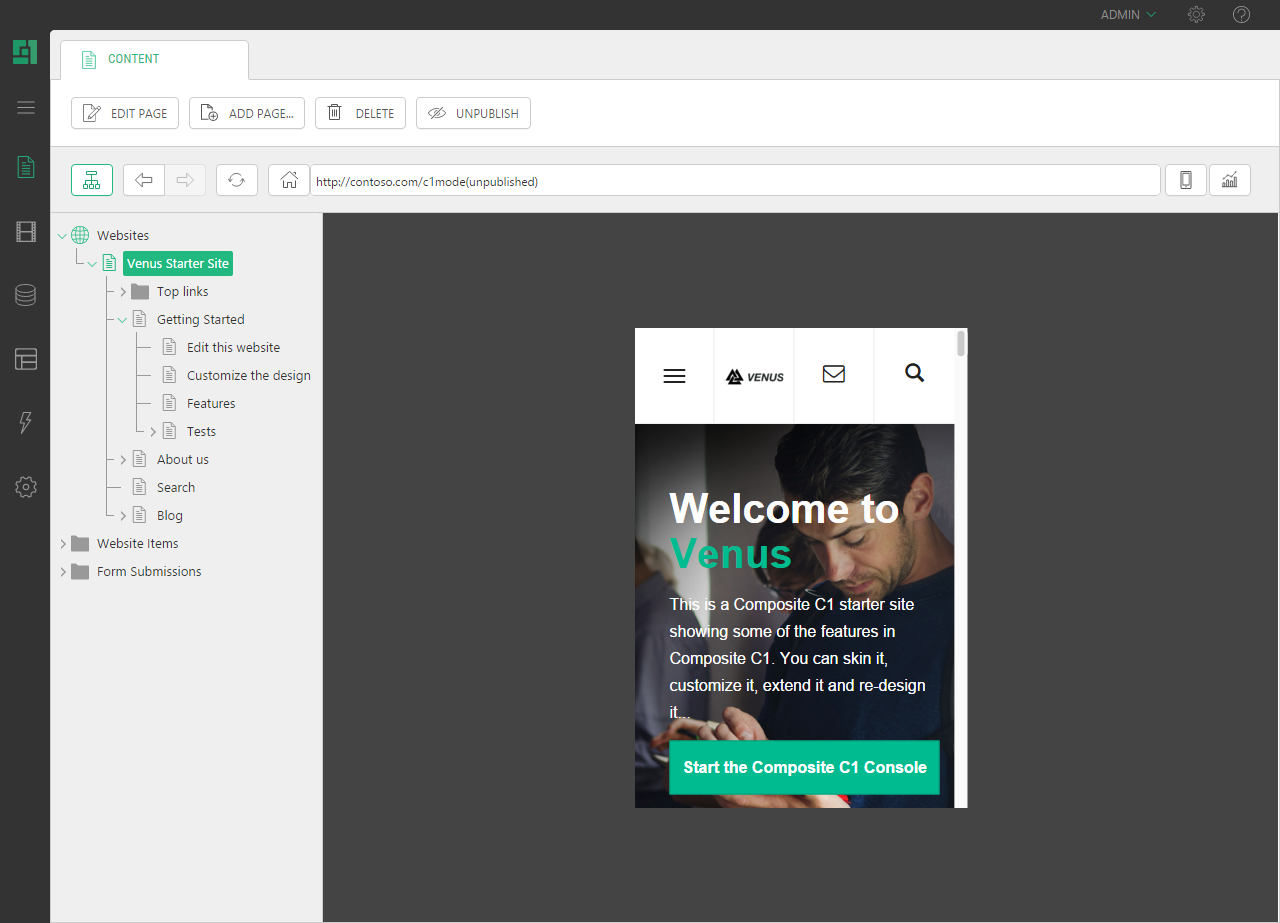Open the ADD PAGE menu option
1280x923 pixels.
pos(246,113)
